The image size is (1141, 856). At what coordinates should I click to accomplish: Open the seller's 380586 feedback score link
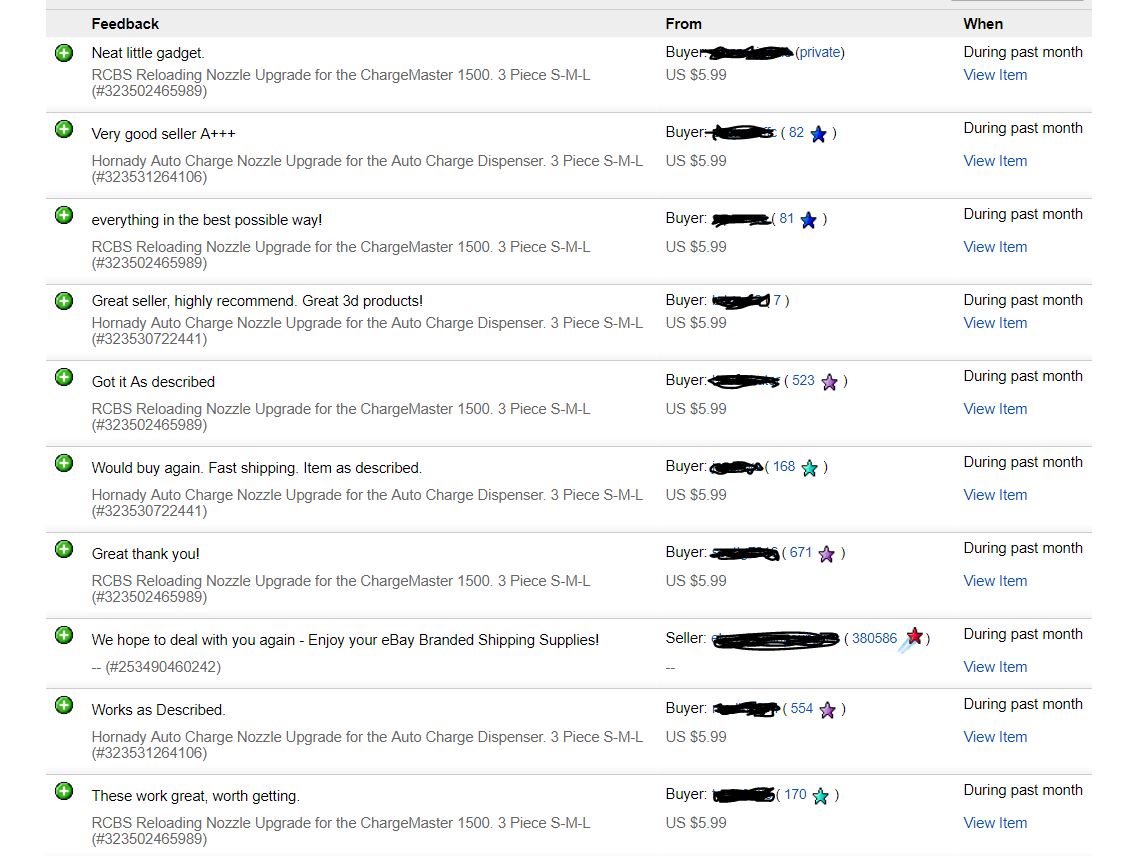874,638
